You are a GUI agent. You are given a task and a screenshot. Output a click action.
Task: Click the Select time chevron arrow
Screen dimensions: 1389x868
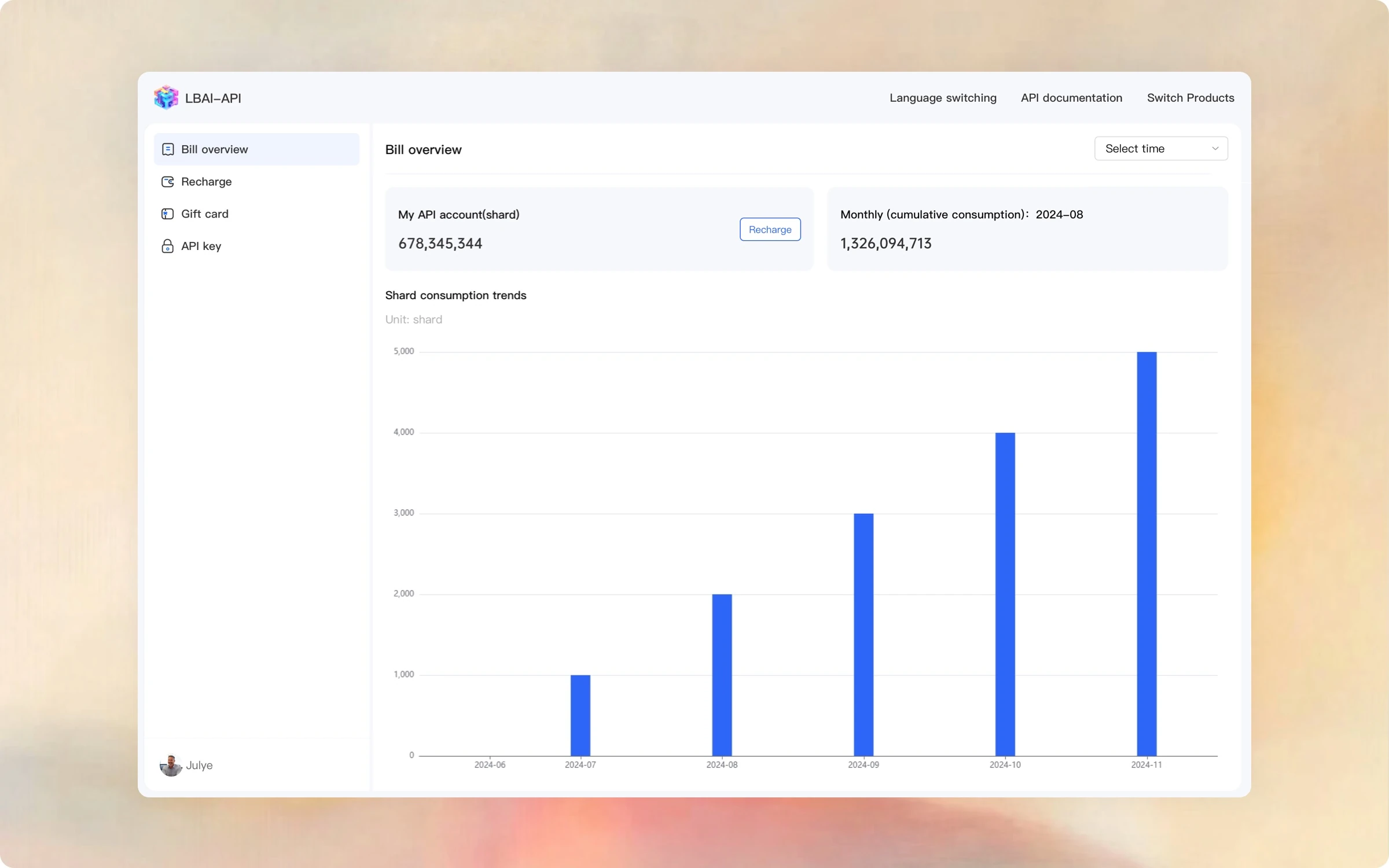coord(1215,149)
